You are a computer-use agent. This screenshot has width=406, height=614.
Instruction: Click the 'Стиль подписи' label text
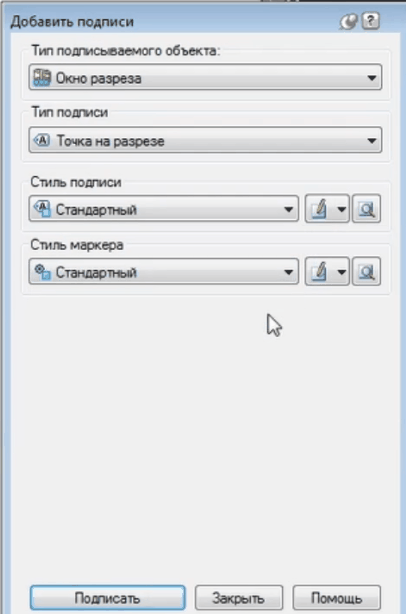[x=76, y=182]
